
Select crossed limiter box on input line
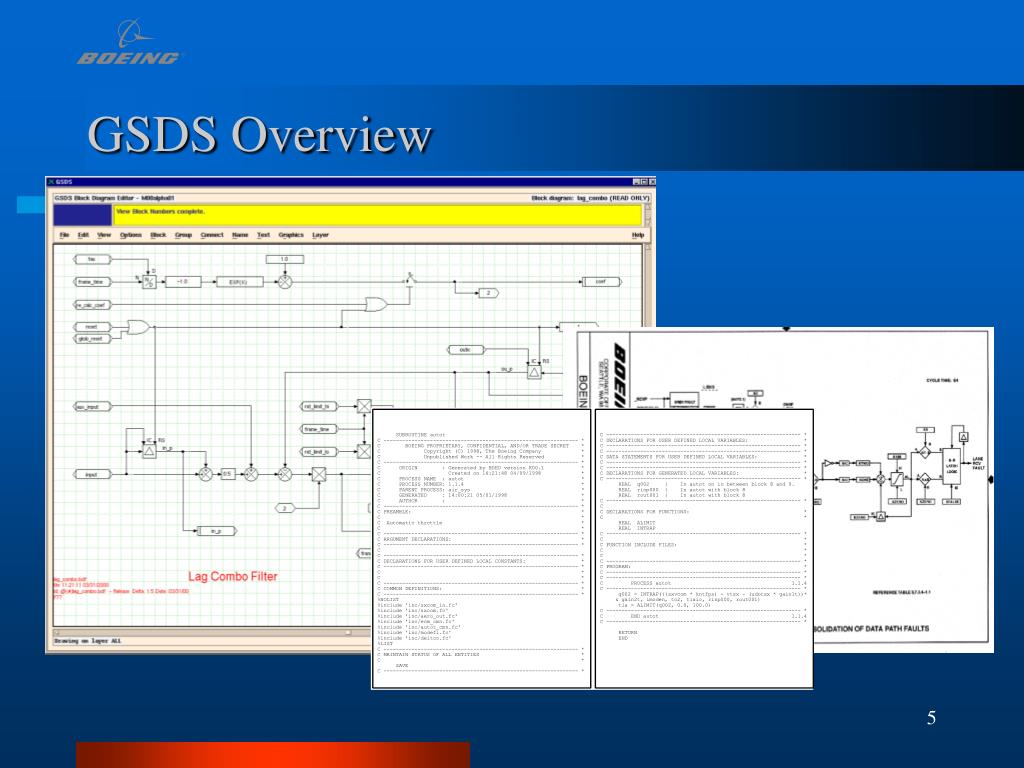319,475
